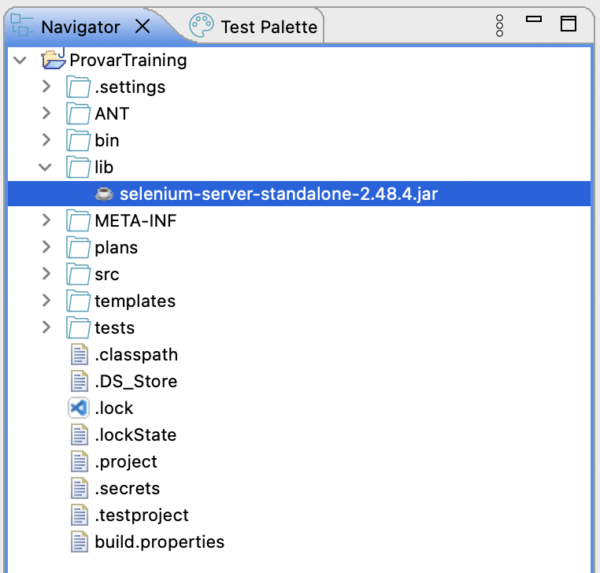
Task: Click the ProvarTraining project folder icon
Action: point(53,60)
